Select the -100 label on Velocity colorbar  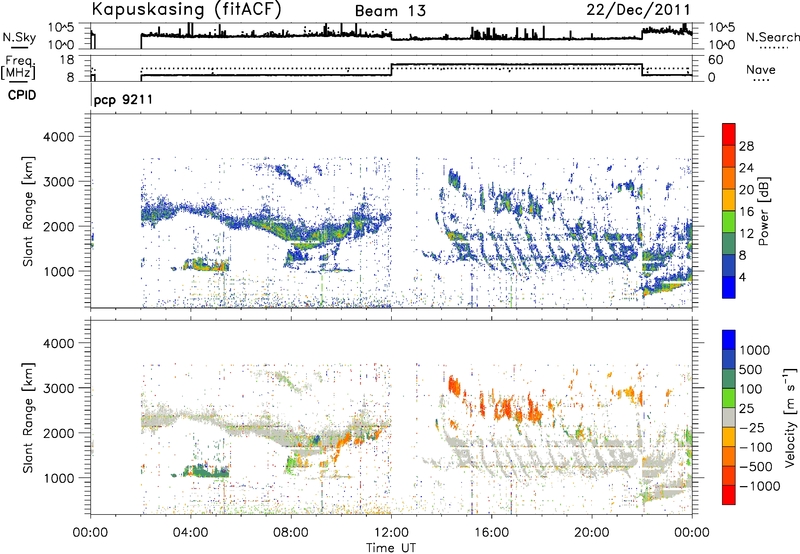756,447
